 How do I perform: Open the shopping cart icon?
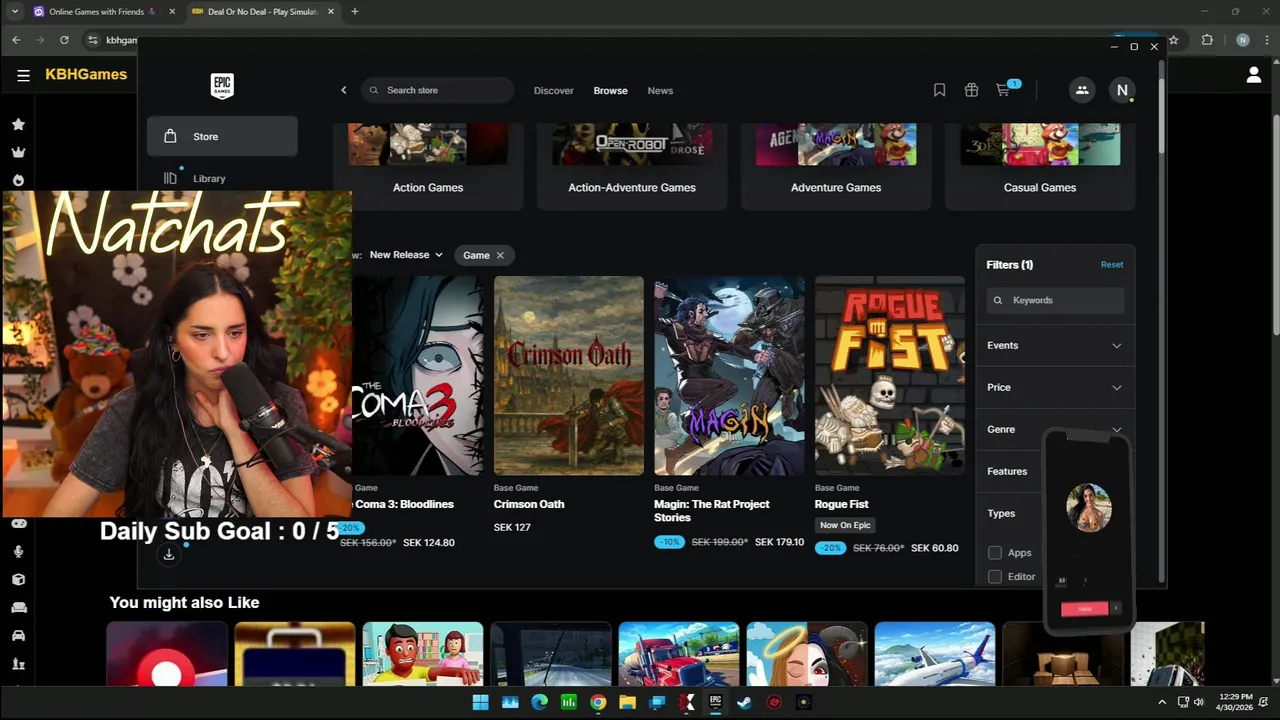pos(1003,90)
